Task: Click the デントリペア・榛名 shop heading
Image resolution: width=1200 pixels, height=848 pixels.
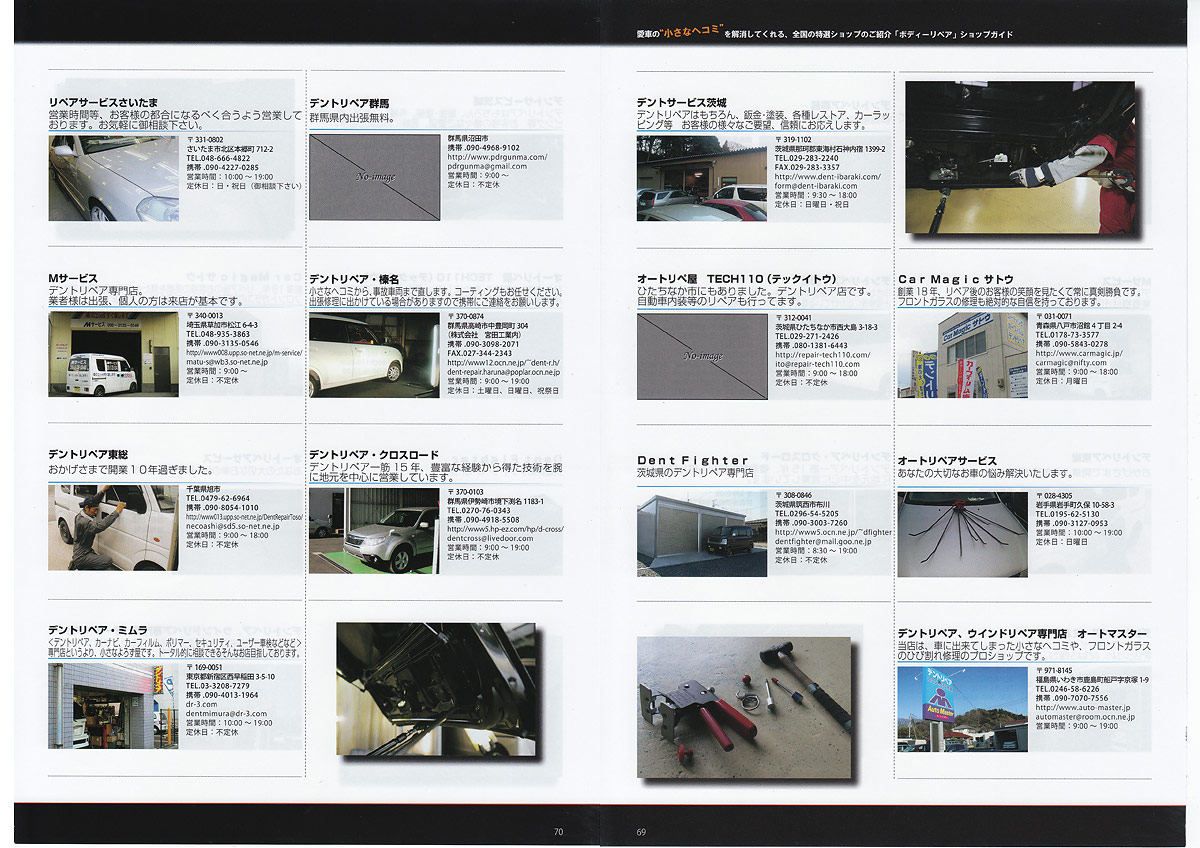Action: pos(354,279)
